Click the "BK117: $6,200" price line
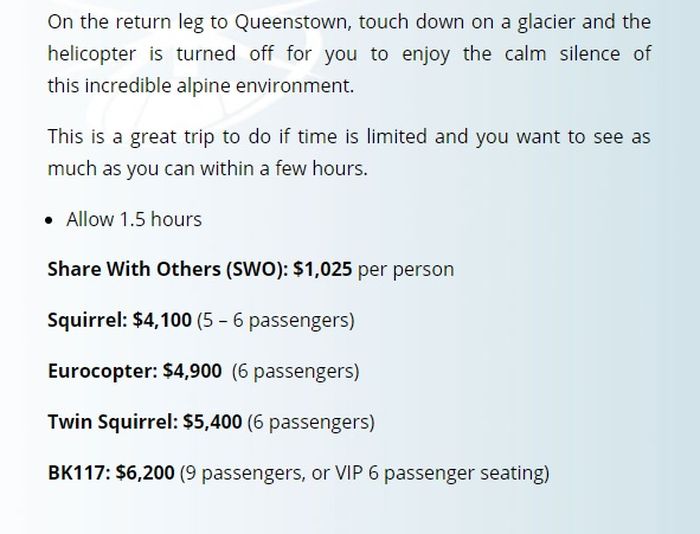 (x=111, y=471)
